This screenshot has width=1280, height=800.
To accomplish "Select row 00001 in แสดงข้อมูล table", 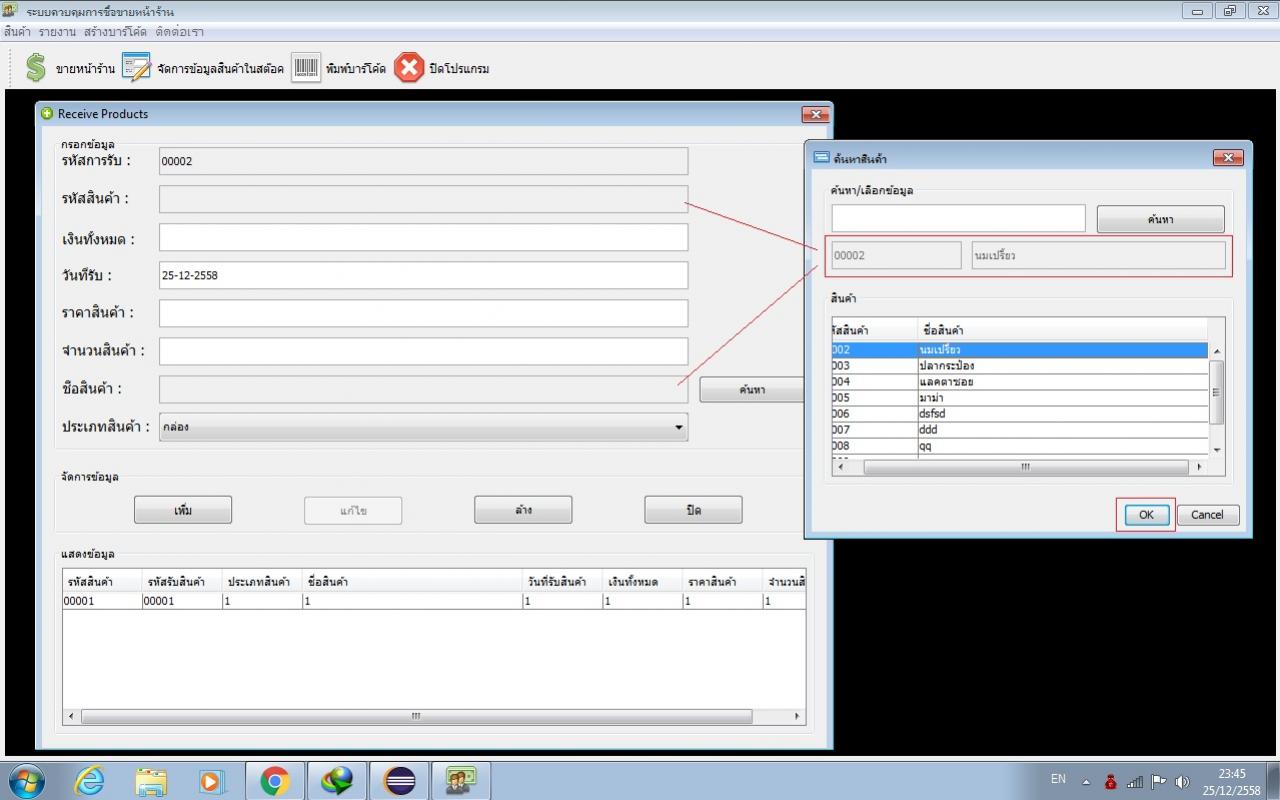I will [x=434, y=601].
